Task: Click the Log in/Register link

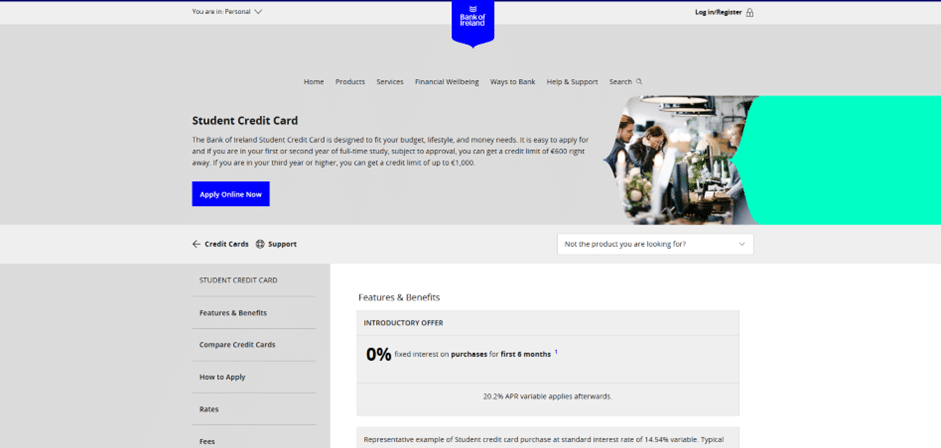Action: 718,12
